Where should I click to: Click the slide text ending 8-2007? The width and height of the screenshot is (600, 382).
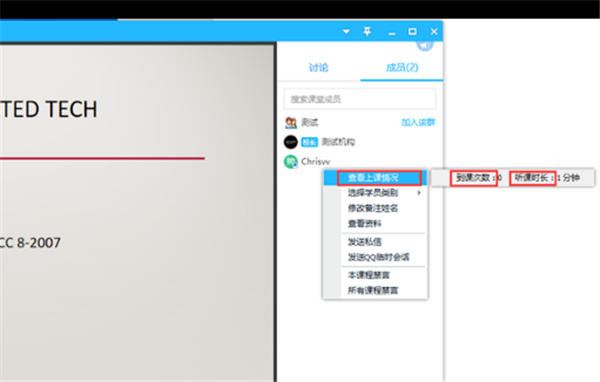tap(30, 243)
